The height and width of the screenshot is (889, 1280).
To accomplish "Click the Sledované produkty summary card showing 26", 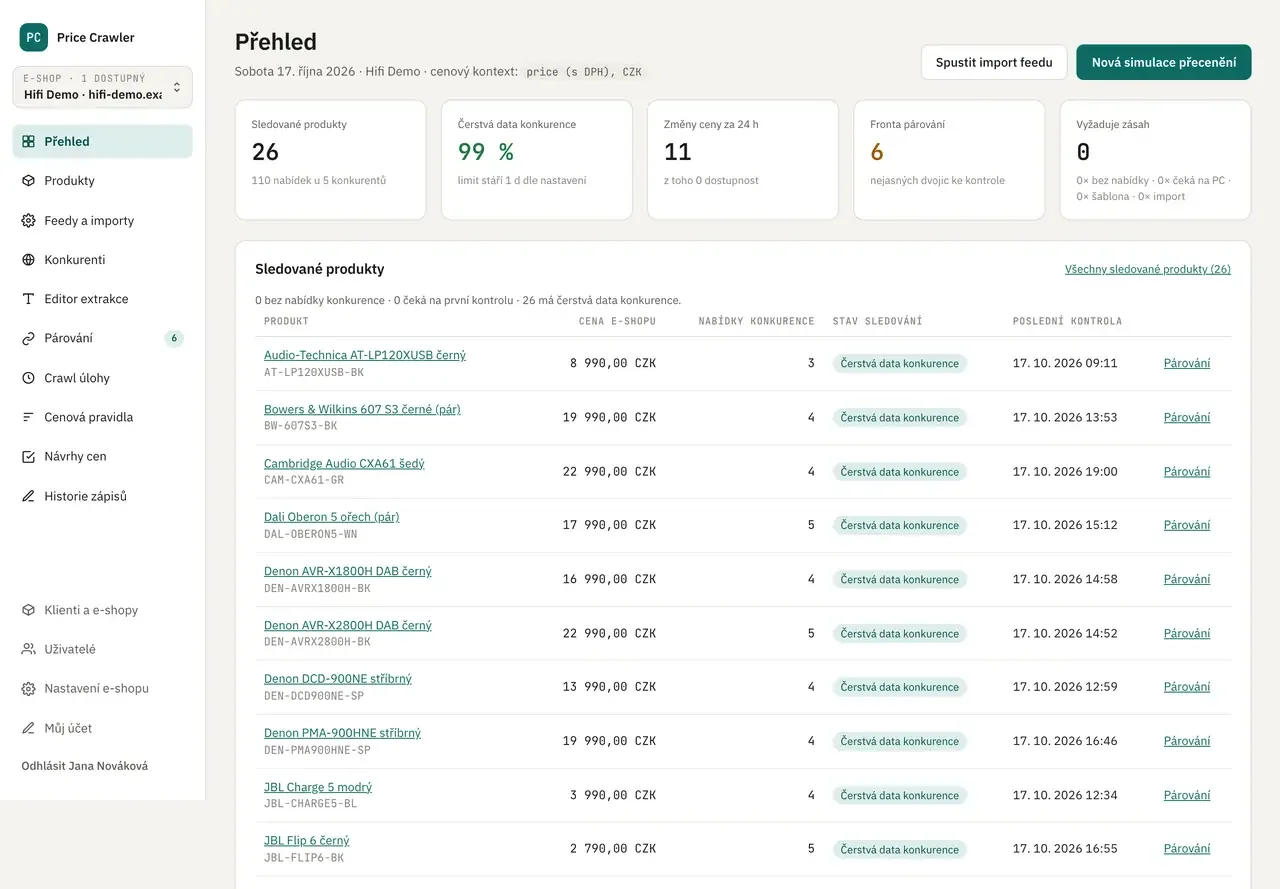I will coord(331,160).
